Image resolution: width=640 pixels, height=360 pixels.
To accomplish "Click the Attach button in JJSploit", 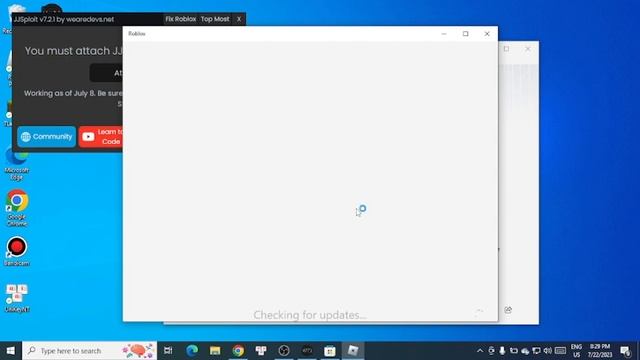I will click(x=107, y=73).
